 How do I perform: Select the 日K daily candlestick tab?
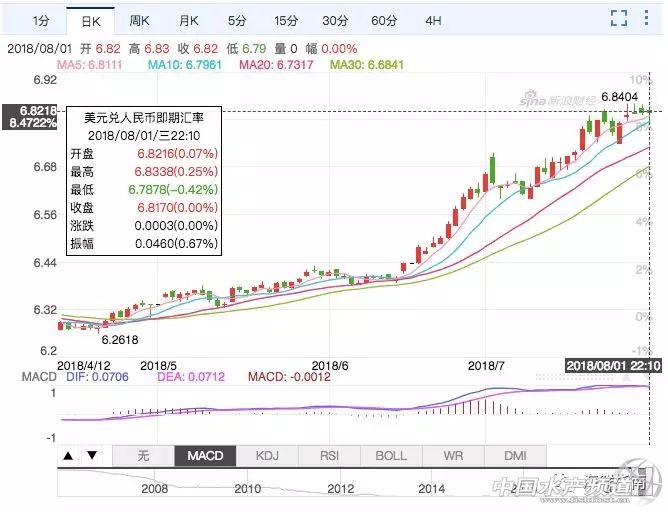click(x=90, y=20)
